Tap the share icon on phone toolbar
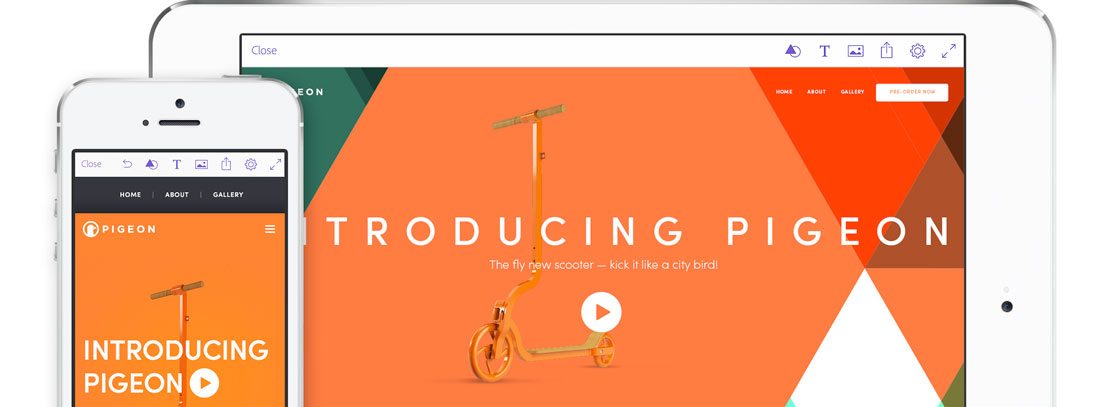 pyautogui.click(x=226, y=164)
